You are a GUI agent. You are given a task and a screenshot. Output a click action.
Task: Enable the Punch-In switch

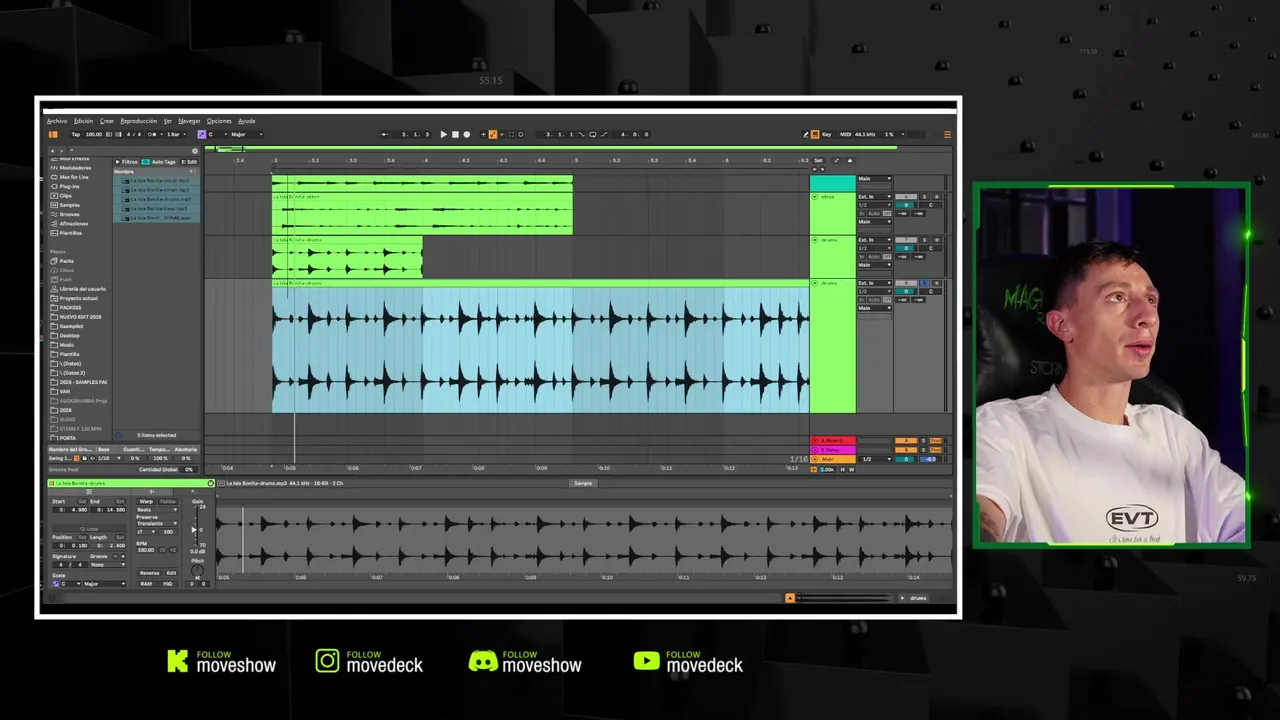(x=581, y=134)
